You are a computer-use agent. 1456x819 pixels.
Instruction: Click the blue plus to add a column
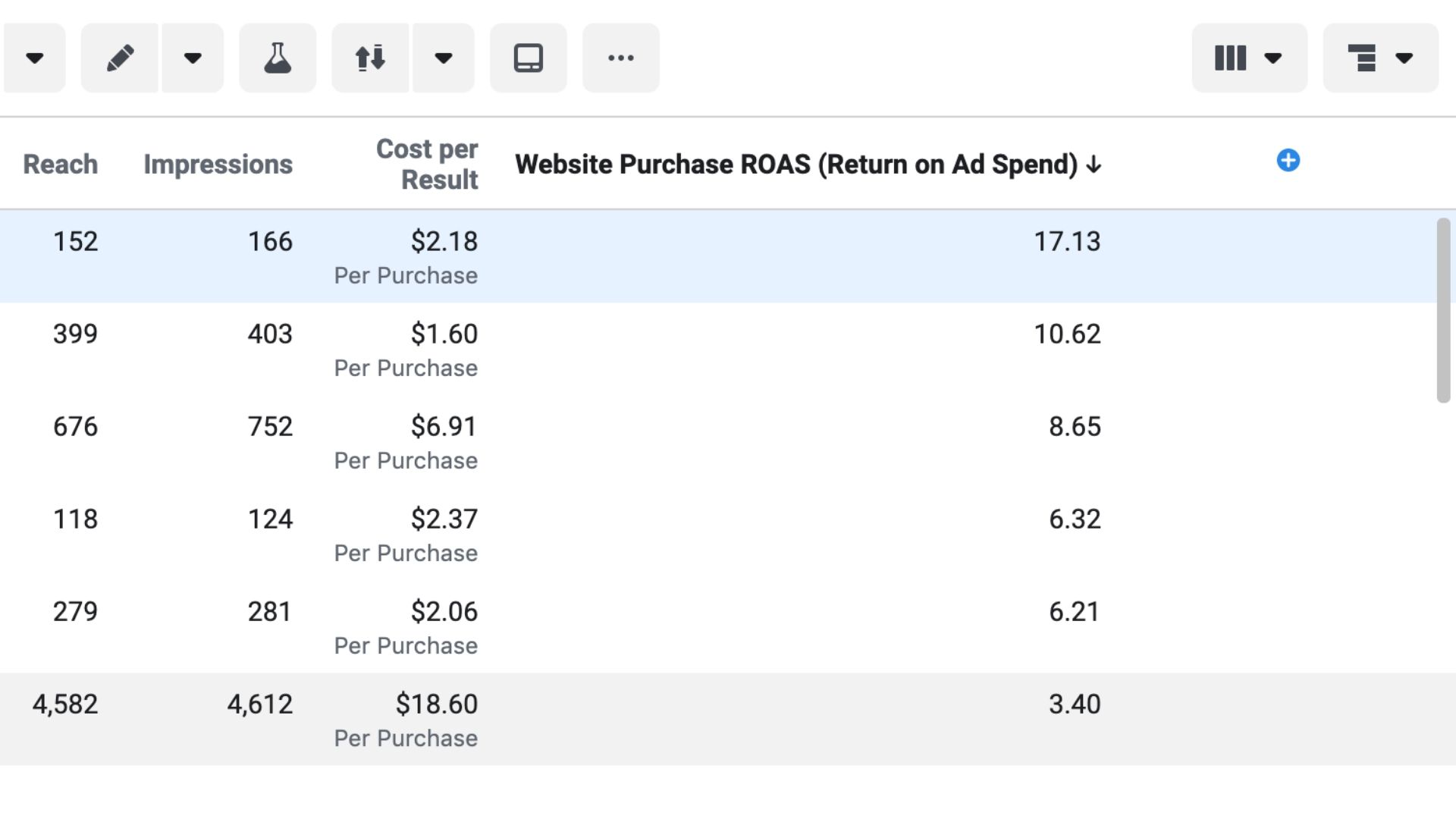tap(1287, 160)
